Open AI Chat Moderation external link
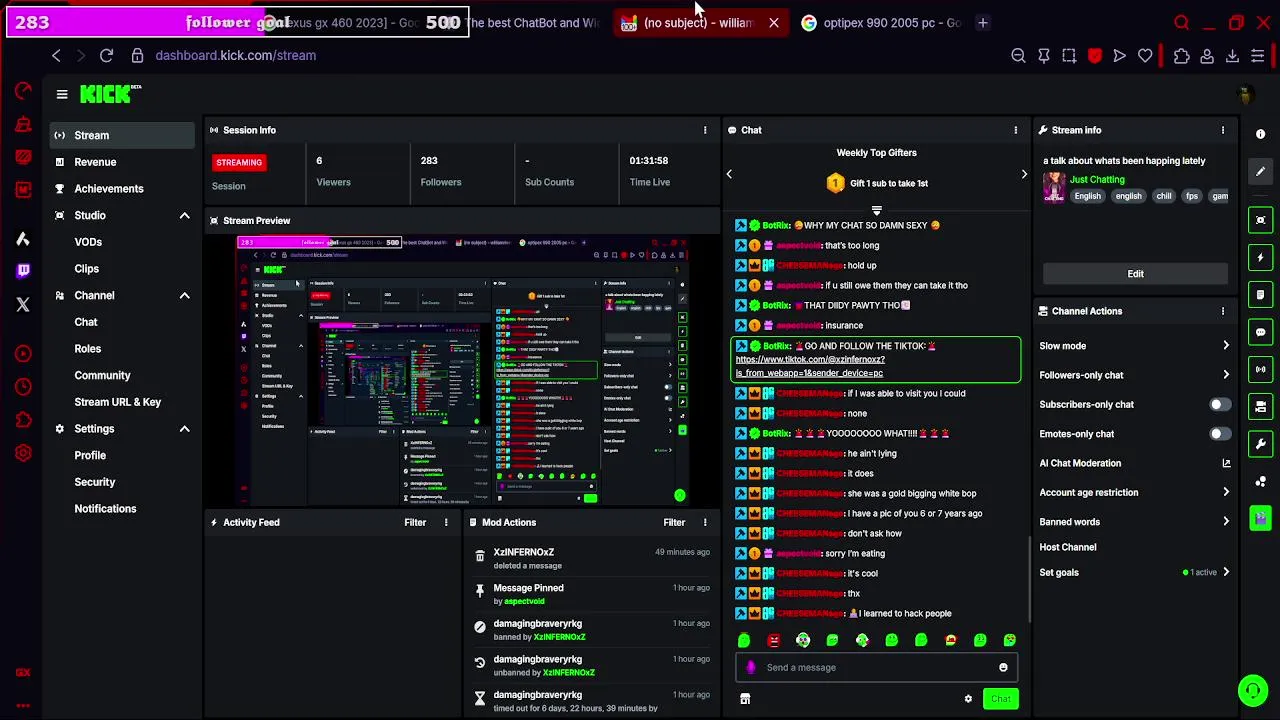 tap(1226, 463)
